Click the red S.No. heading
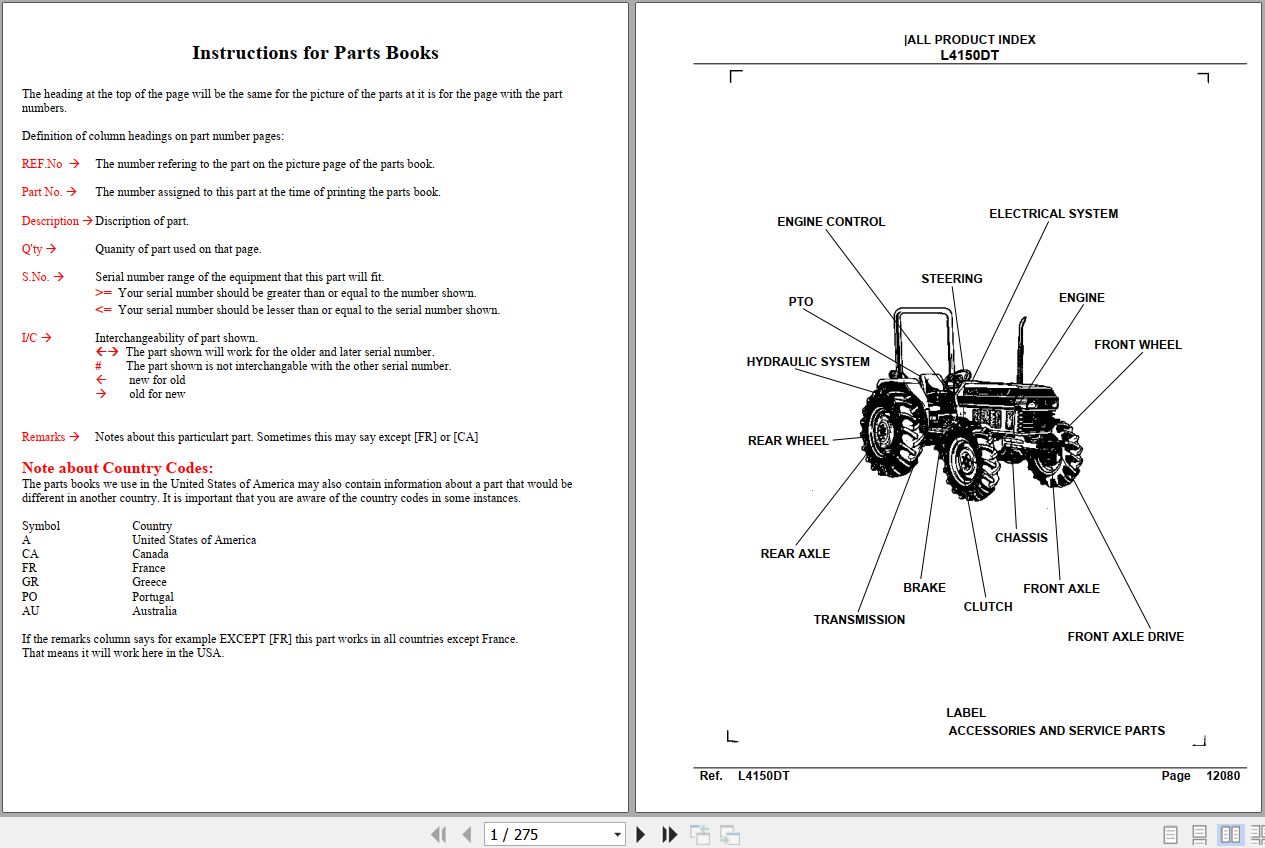Screen dimensions: 1265x848 click(x=35, y=277)
